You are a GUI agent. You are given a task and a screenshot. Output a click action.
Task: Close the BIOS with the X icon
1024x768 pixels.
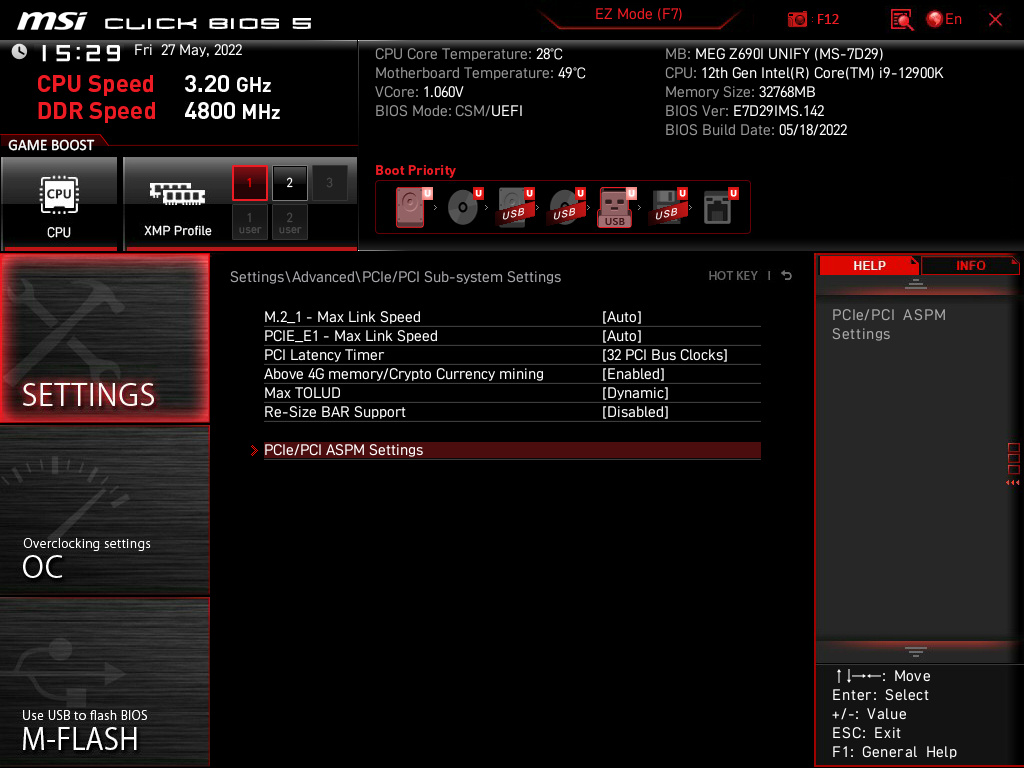(995, 20)
